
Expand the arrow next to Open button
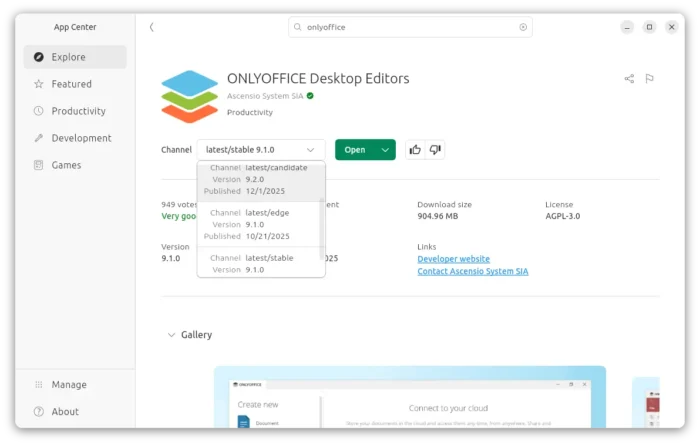(385, 150)
